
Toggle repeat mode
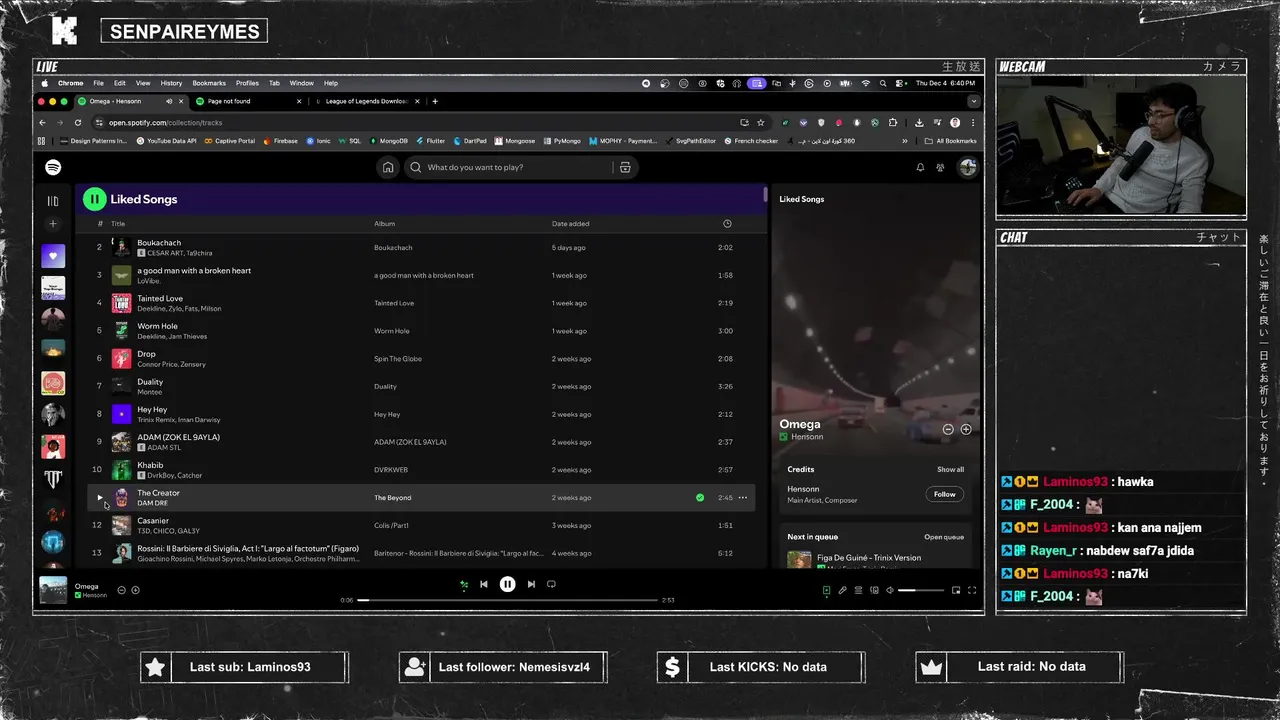551,584
